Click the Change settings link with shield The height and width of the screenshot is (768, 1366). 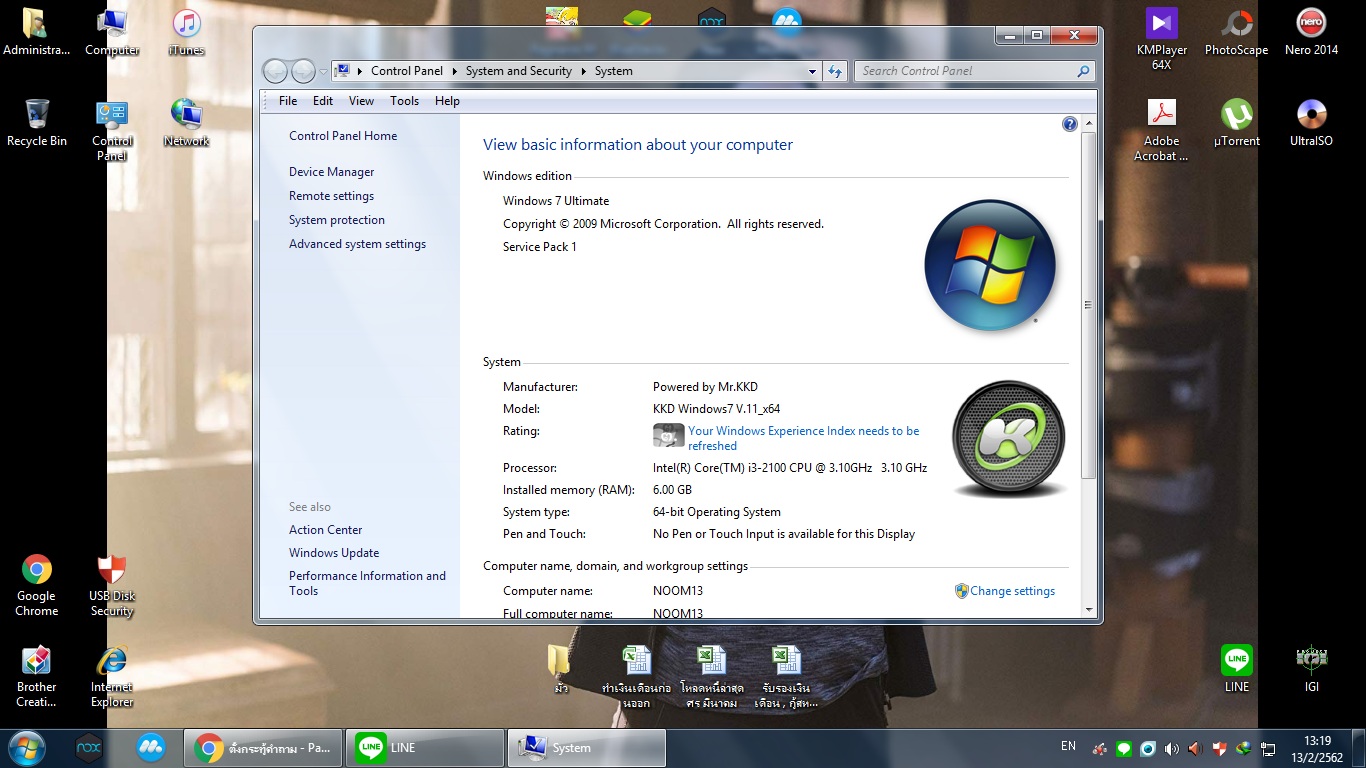tap(1012, 591)
